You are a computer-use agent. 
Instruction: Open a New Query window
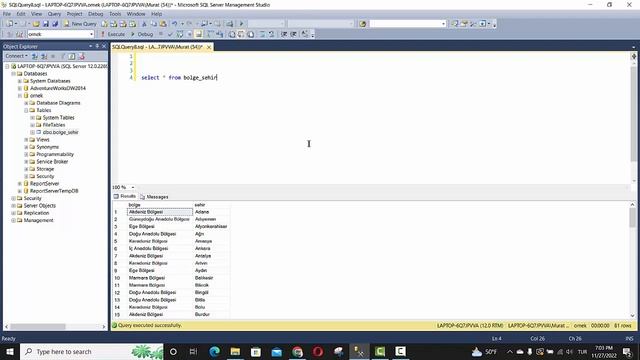click(80, 24)
